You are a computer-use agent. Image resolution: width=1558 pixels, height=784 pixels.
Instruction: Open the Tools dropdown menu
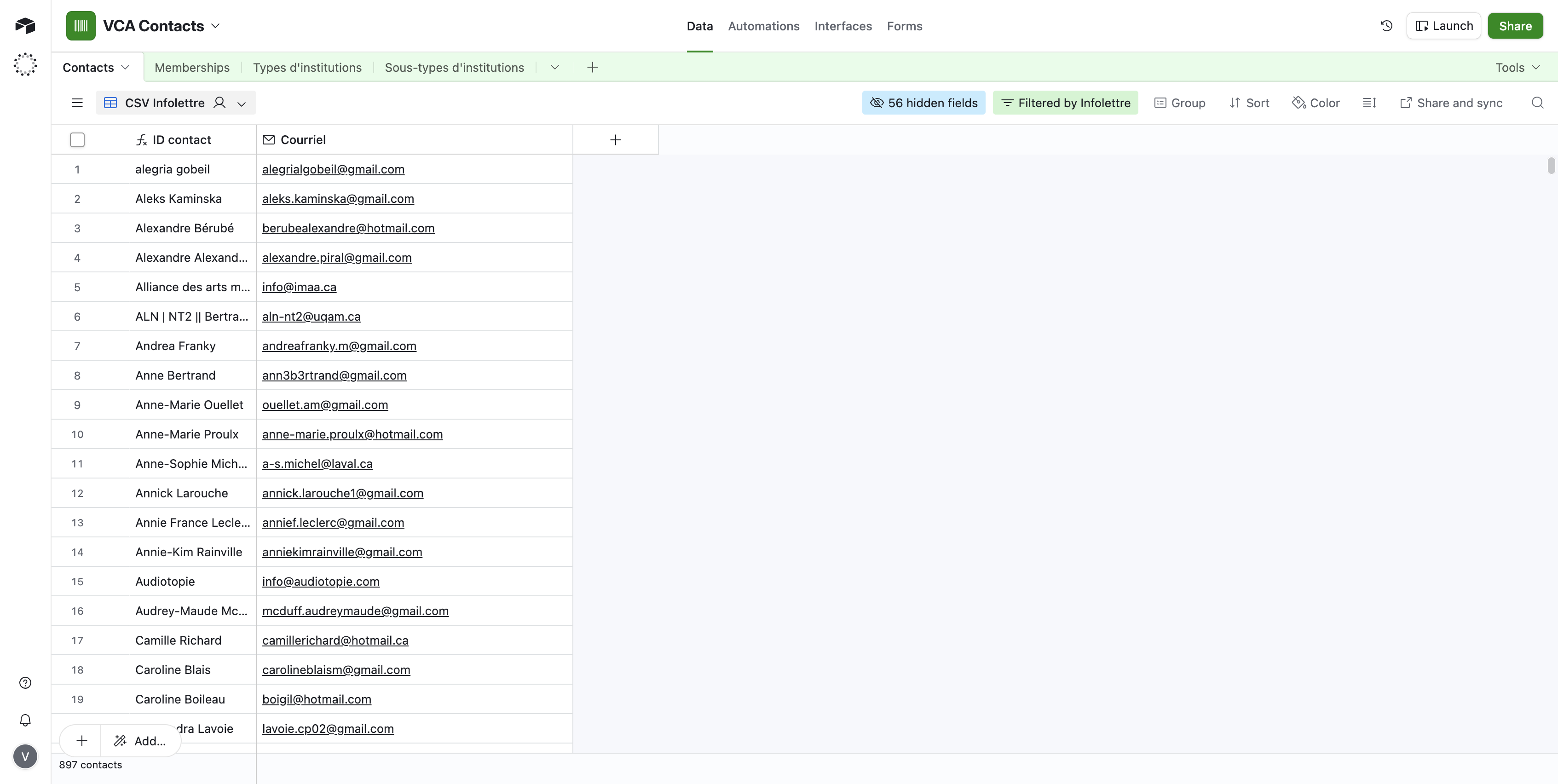(1517, 68)
